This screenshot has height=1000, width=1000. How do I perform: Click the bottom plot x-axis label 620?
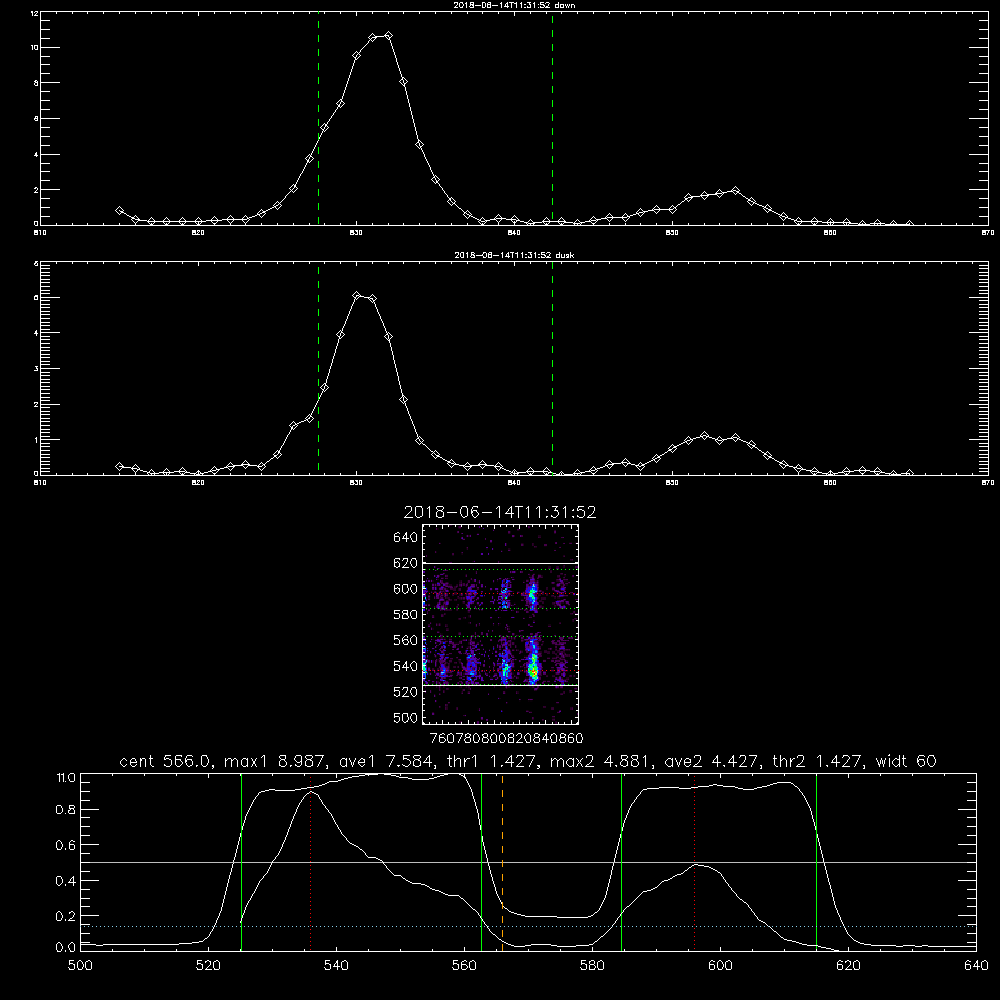[848, 966]
